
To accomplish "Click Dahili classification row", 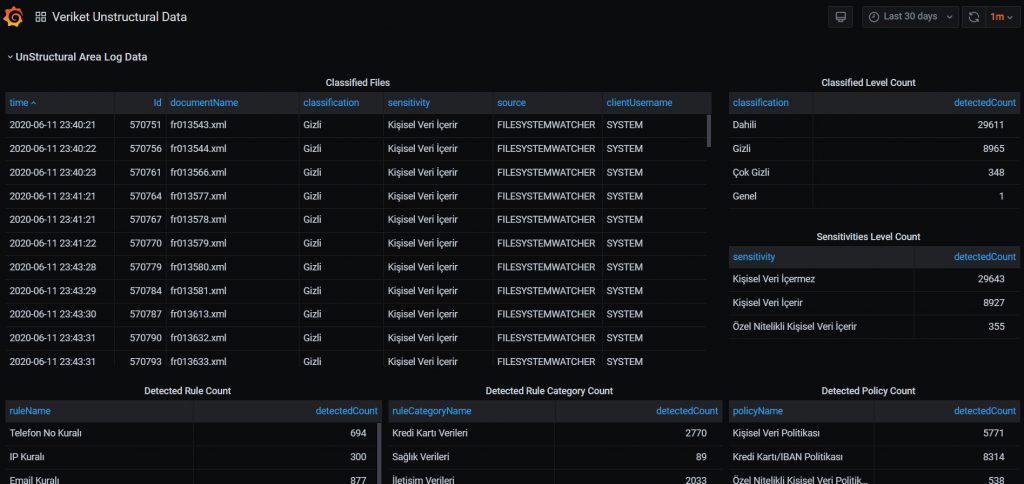I will (874, 125).
